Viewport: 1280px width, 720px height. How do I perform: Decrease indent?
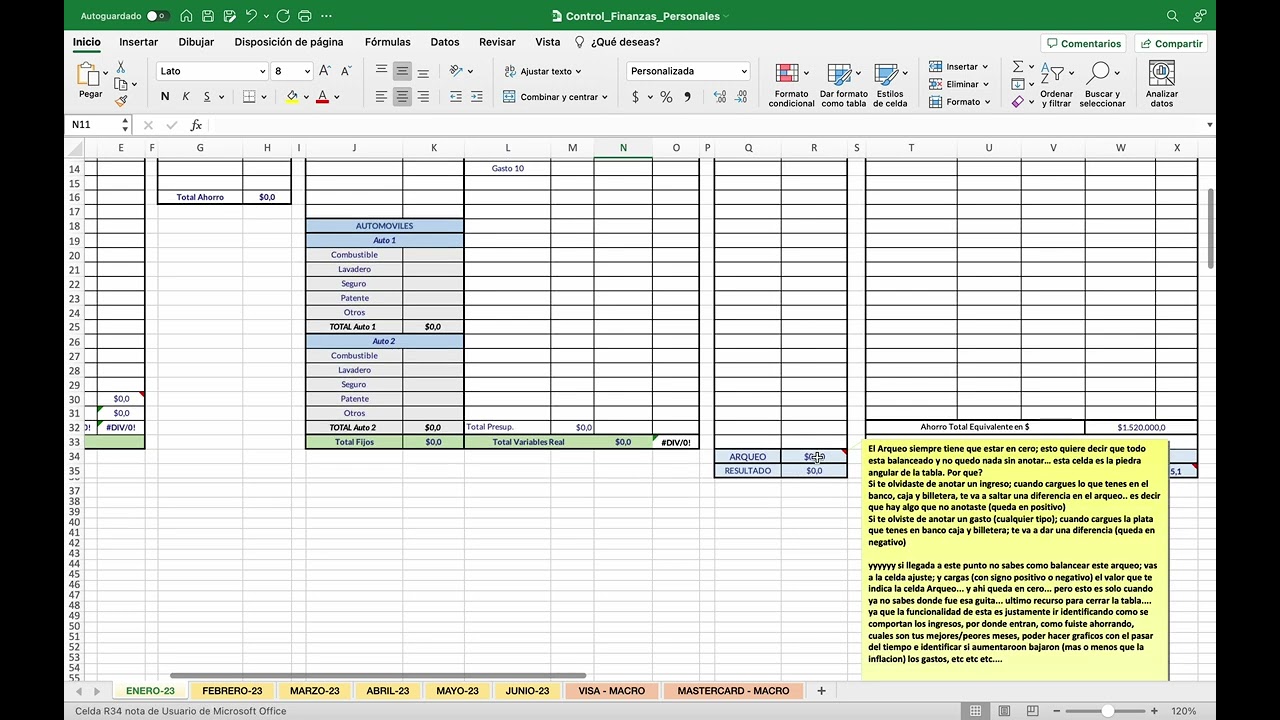pyautogui.click(x=456, y=97)
